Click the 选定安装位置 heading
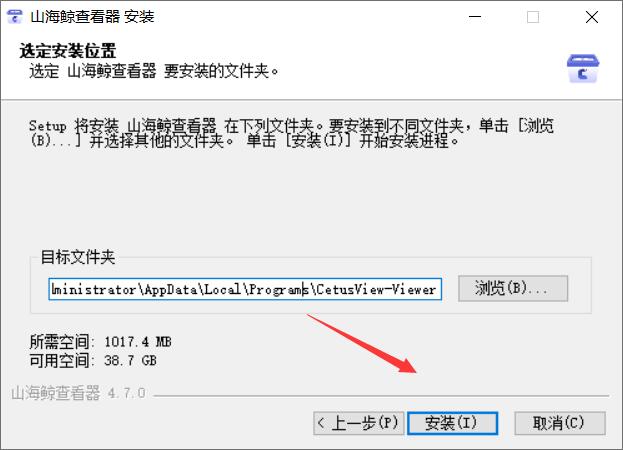623x450 pixels. click(68, 51)
